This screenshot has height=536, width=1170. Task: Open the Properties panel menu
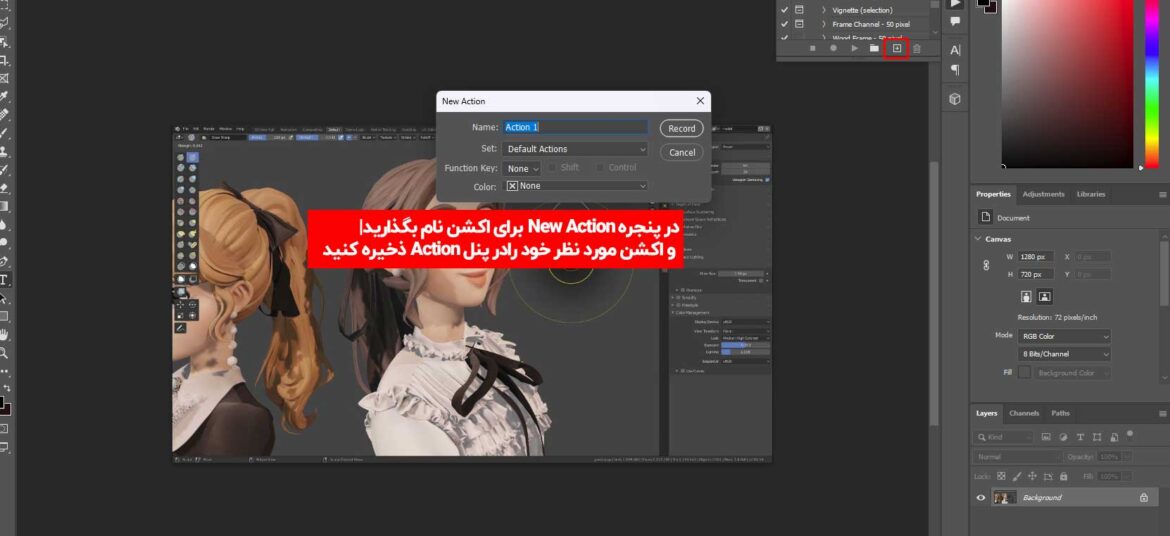point(1163,194)
